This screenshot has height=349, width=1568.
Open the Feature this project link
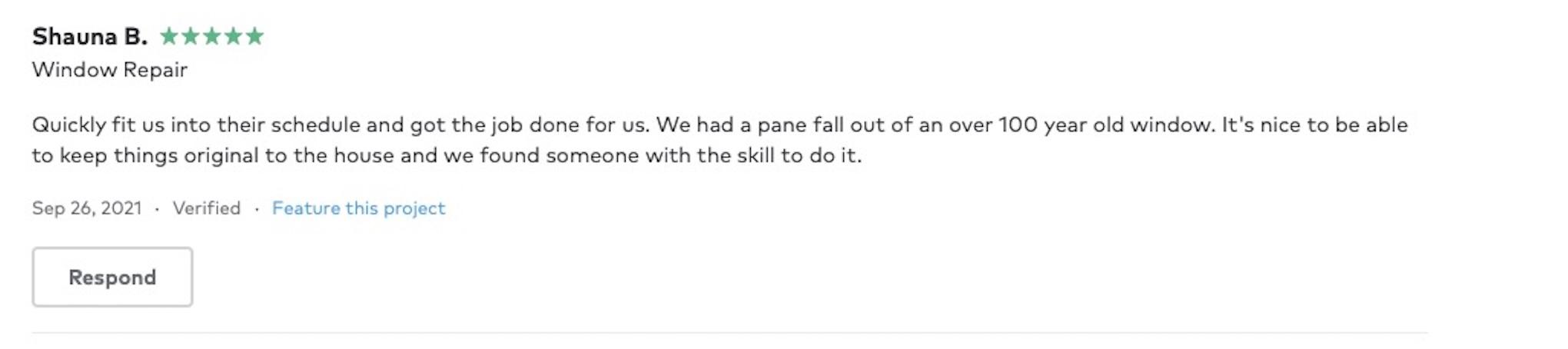click(x=358, y=208)
